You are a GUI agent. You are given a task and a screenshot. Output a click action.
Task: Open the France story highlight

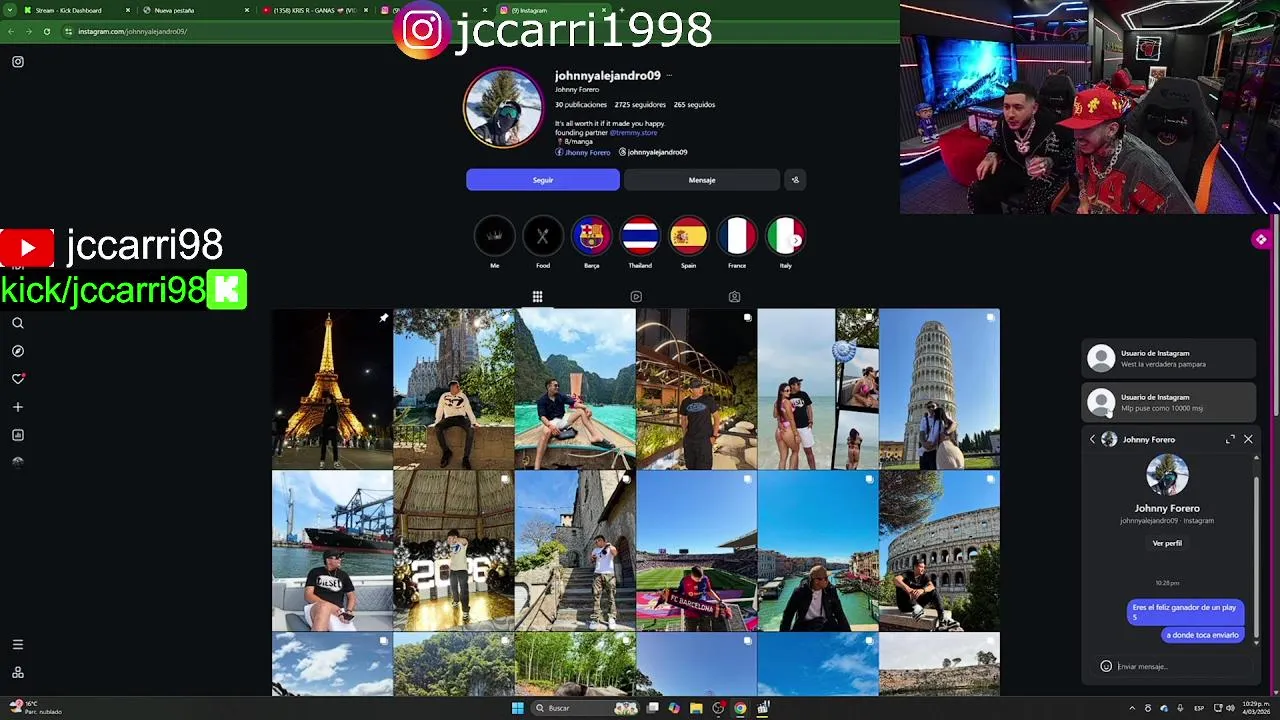[737, 236]
